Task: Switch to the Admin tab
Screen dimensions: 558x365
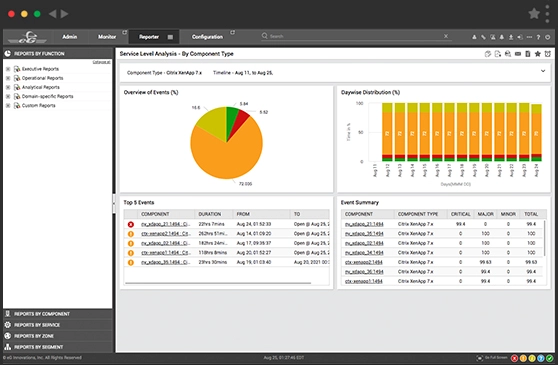Action: tap(70, 37)
